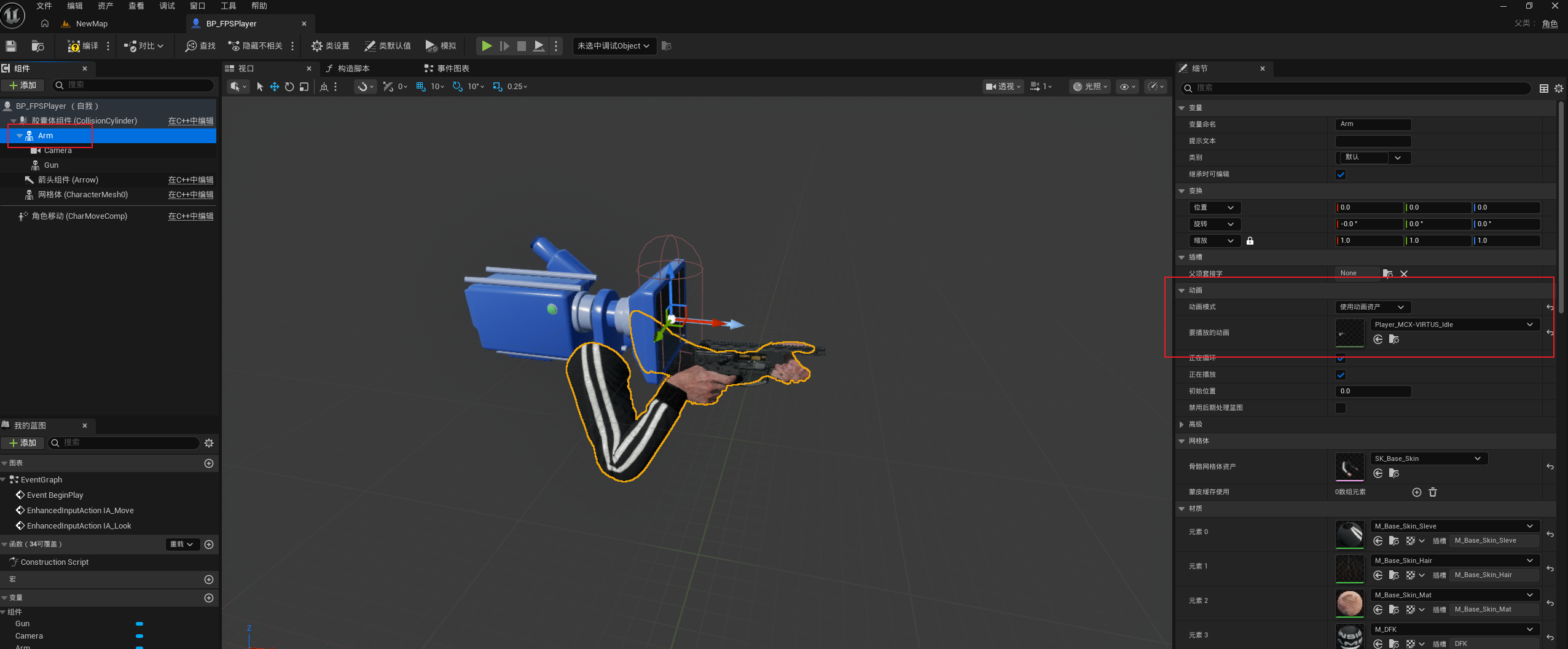Image resolution: width=1568 pixels, height=649 pixels.
Task: Open the Player_MCX-VIRTUS_Idle animation dropdown
Action: click(x=1454, y=324)
